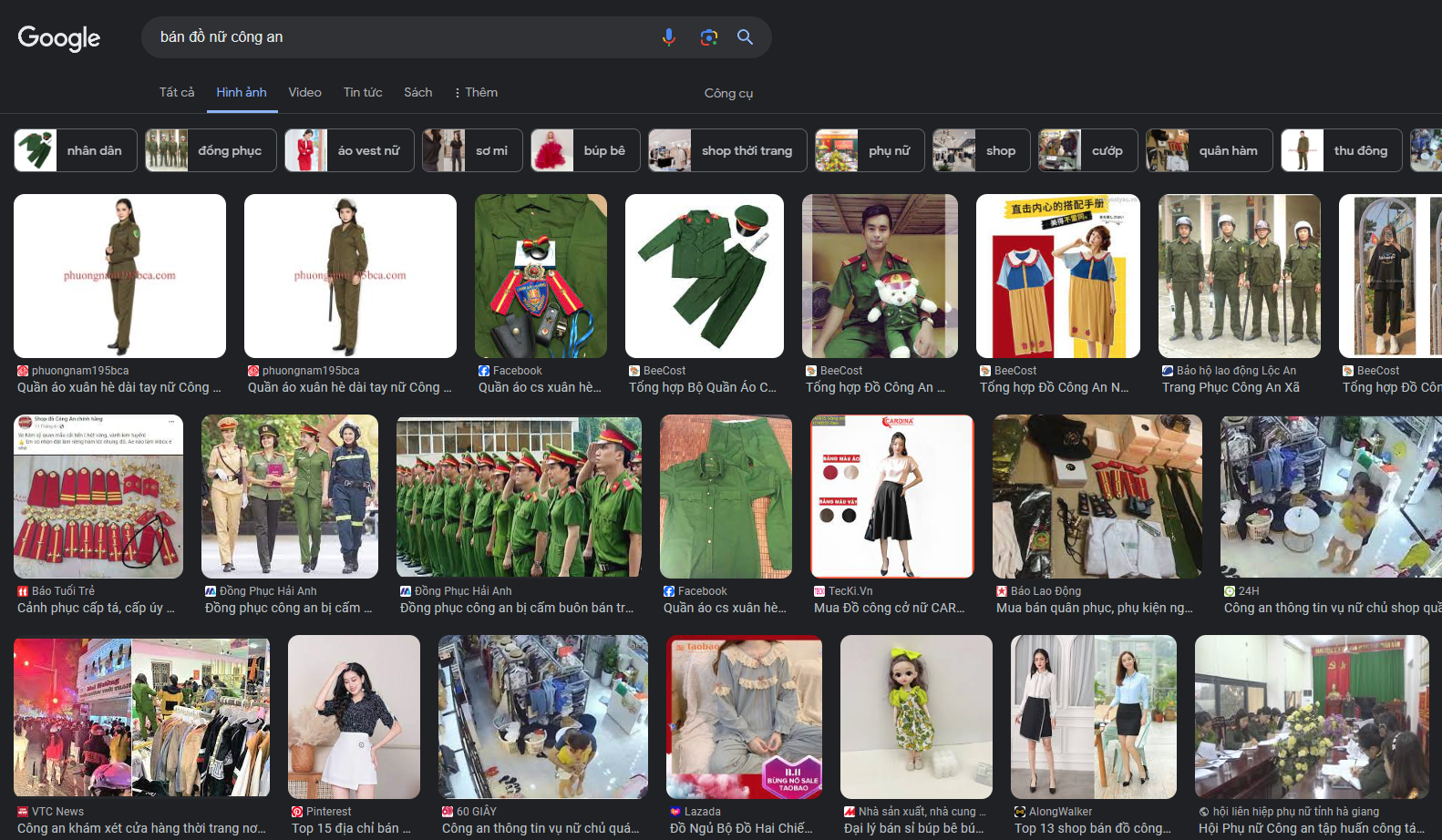The image size is (1442, 840).
Task: Click the VTC News source favicon
Action: click(x=23, y=812)
